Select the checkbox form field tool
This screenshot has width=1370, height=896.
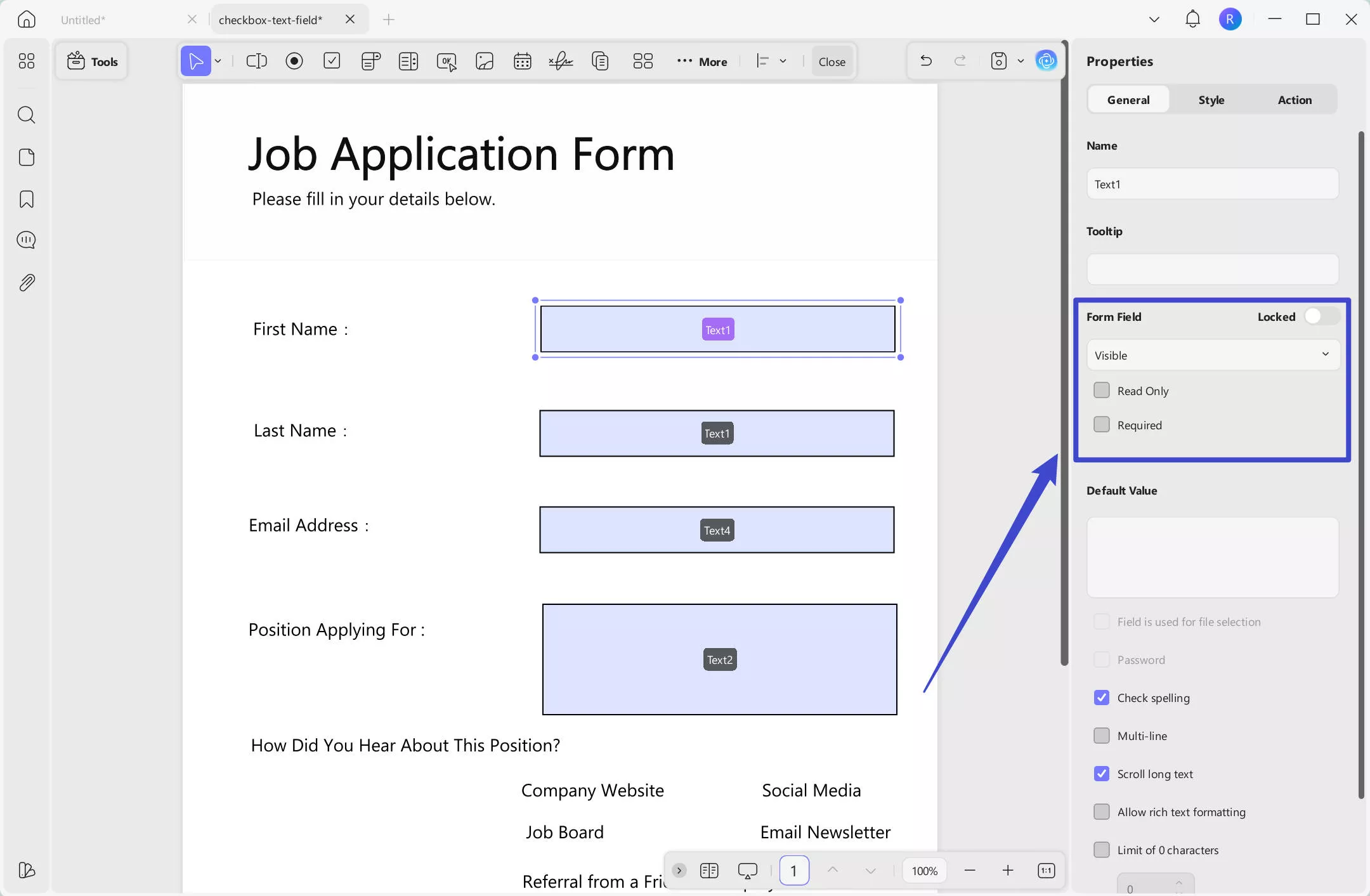332,62
